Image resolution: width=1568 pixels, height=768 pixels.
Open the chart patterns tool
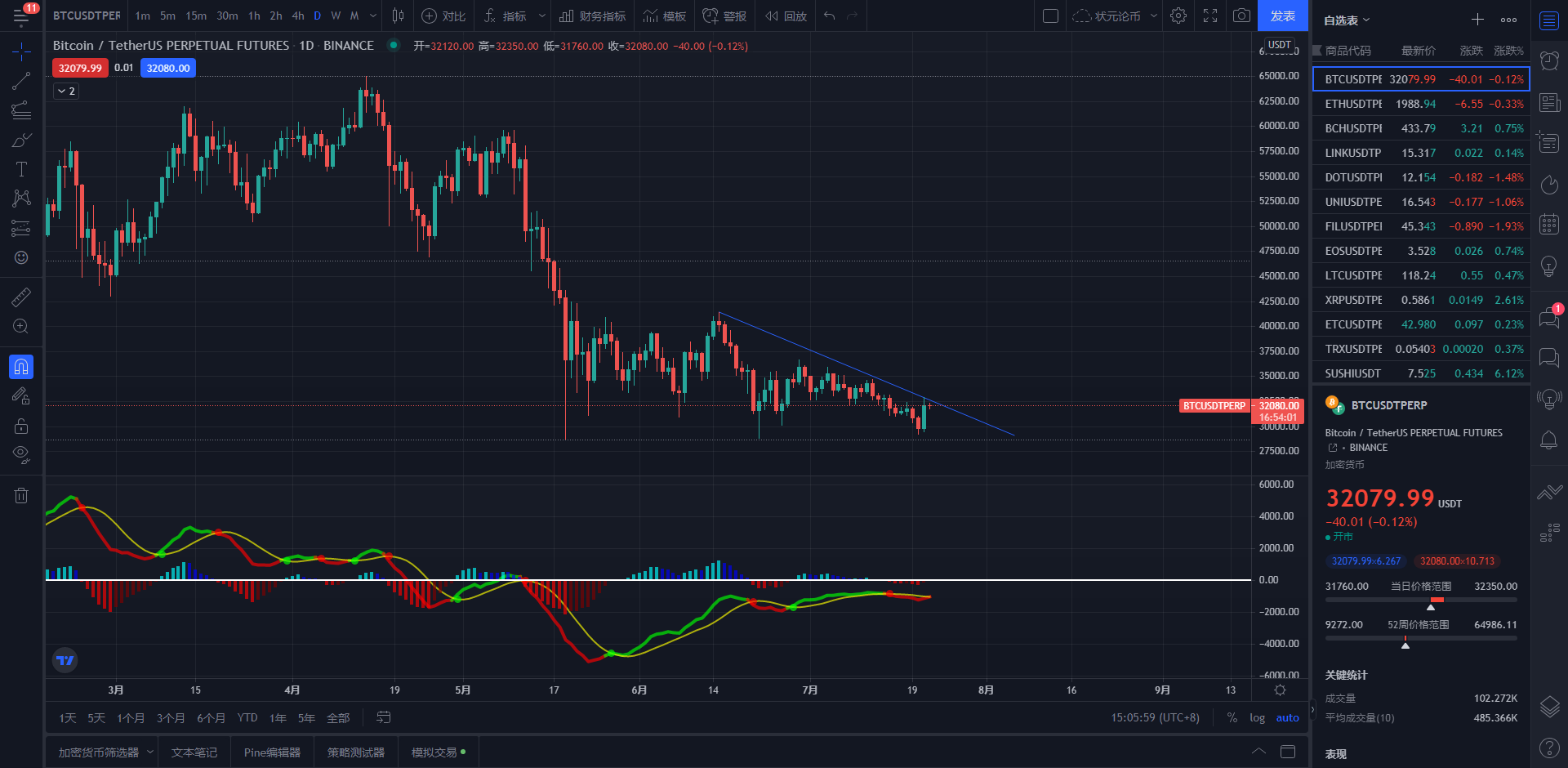(21, 199)
